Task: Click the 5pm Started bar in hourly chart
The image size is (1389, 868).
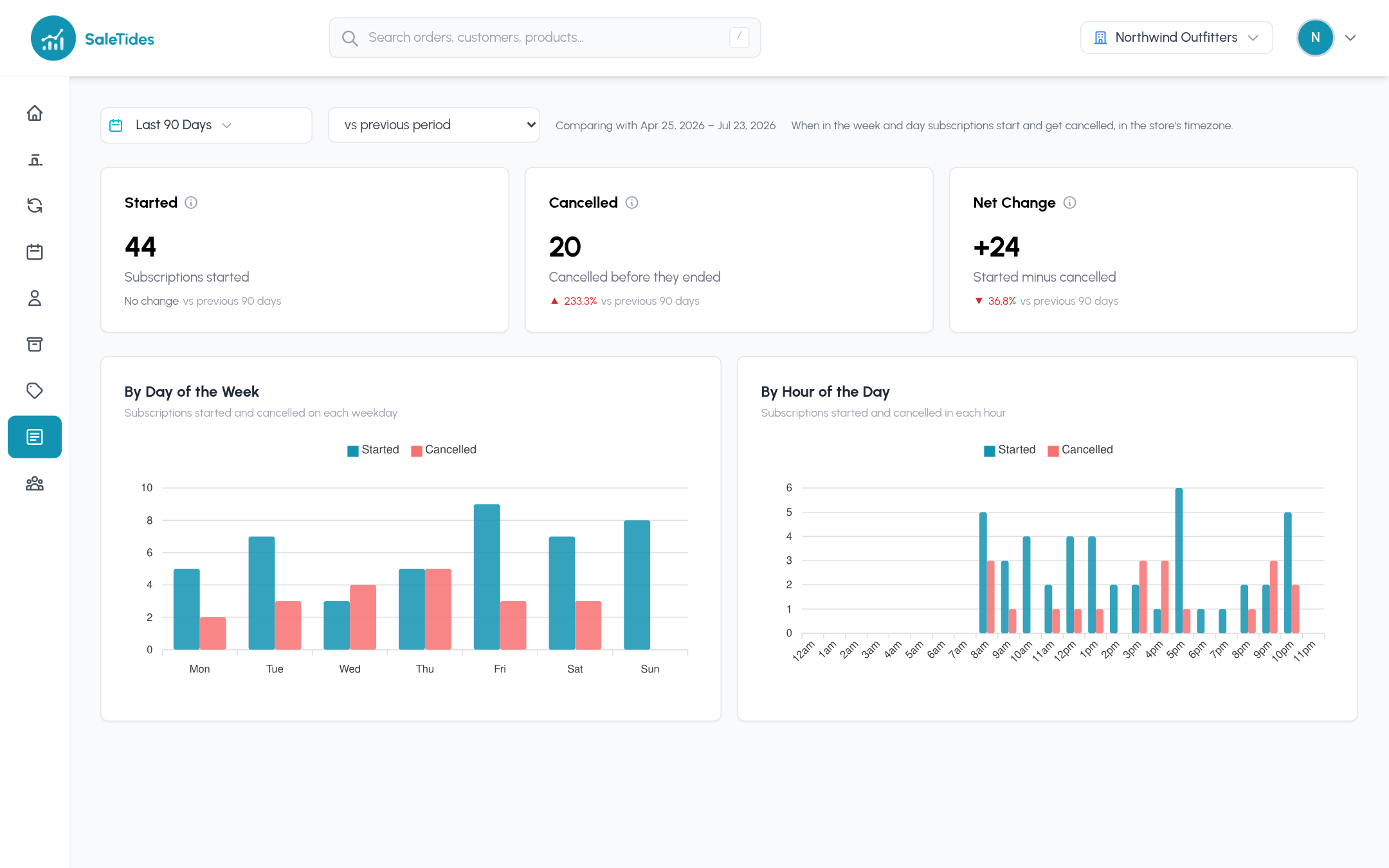Action: (x=1179, y=561)
